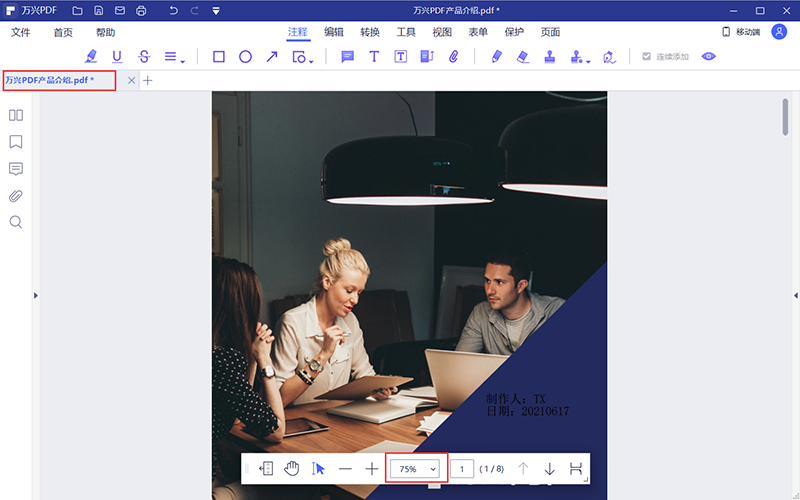
Task: Pick the arrow drawing tool
Action: pyautogui.click(x=271, y=57)
